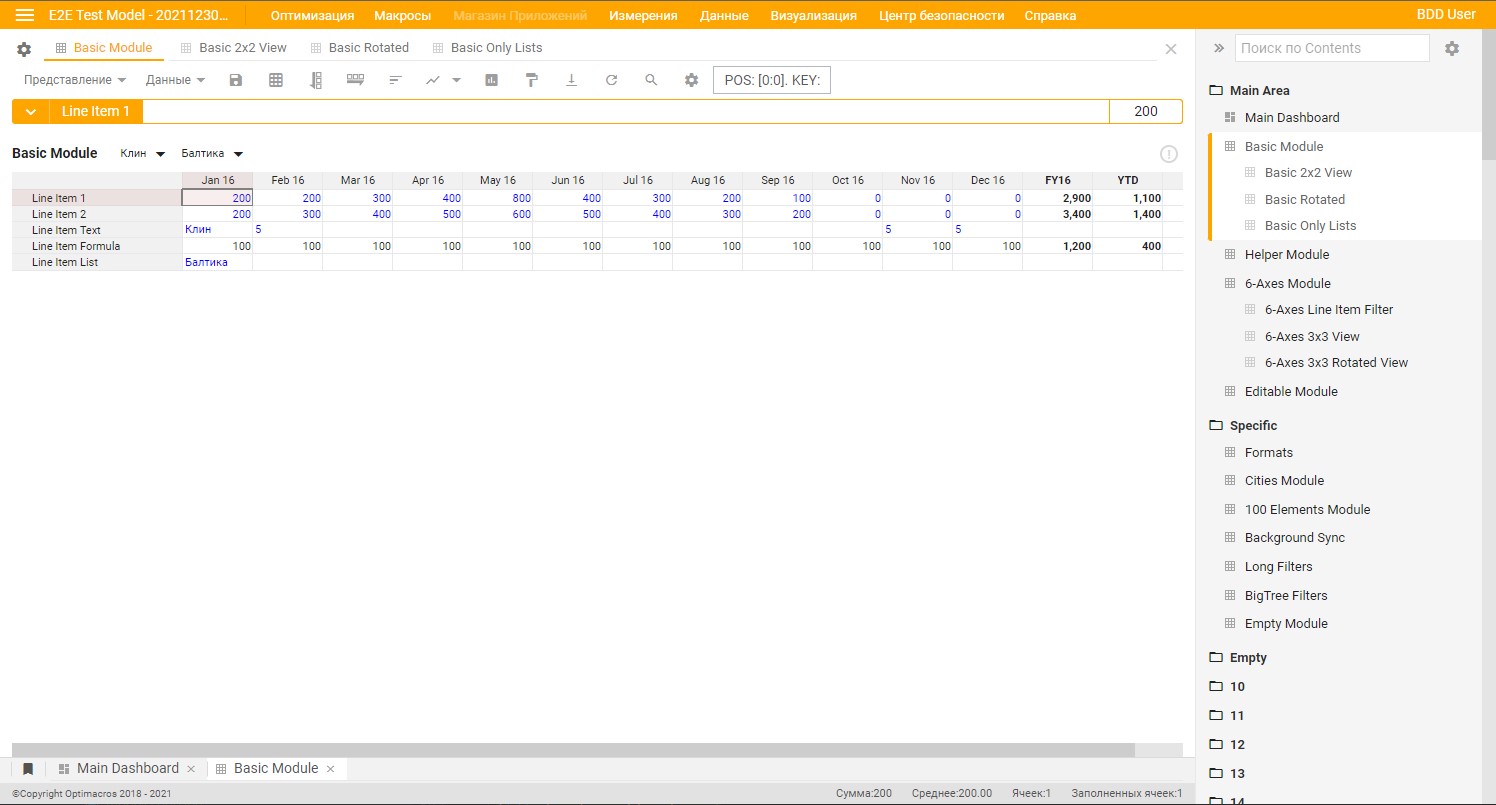Screen dimensions: 1496x805
Task: Open Editable Module in the Contents tree
Action: (x=1291, y=391)
